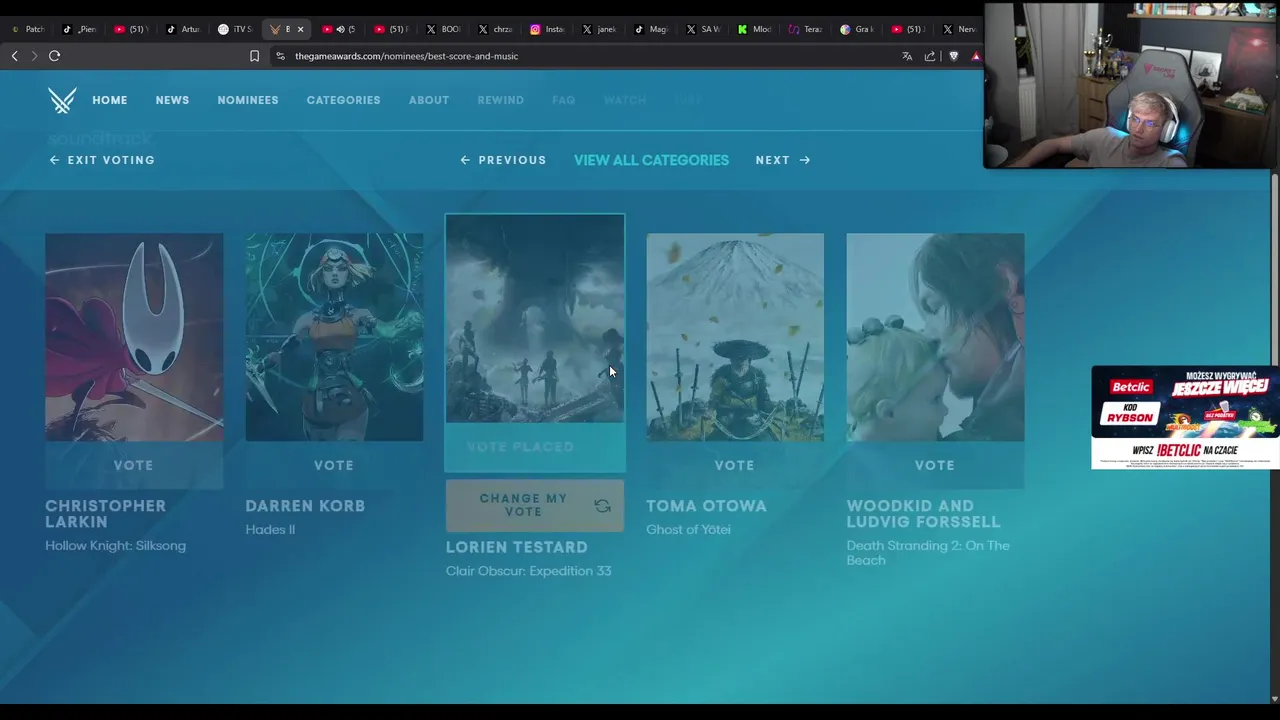Click The Game Awards logo icon
This screenshot has width=1280, height=720.
(x=62, y=100)
